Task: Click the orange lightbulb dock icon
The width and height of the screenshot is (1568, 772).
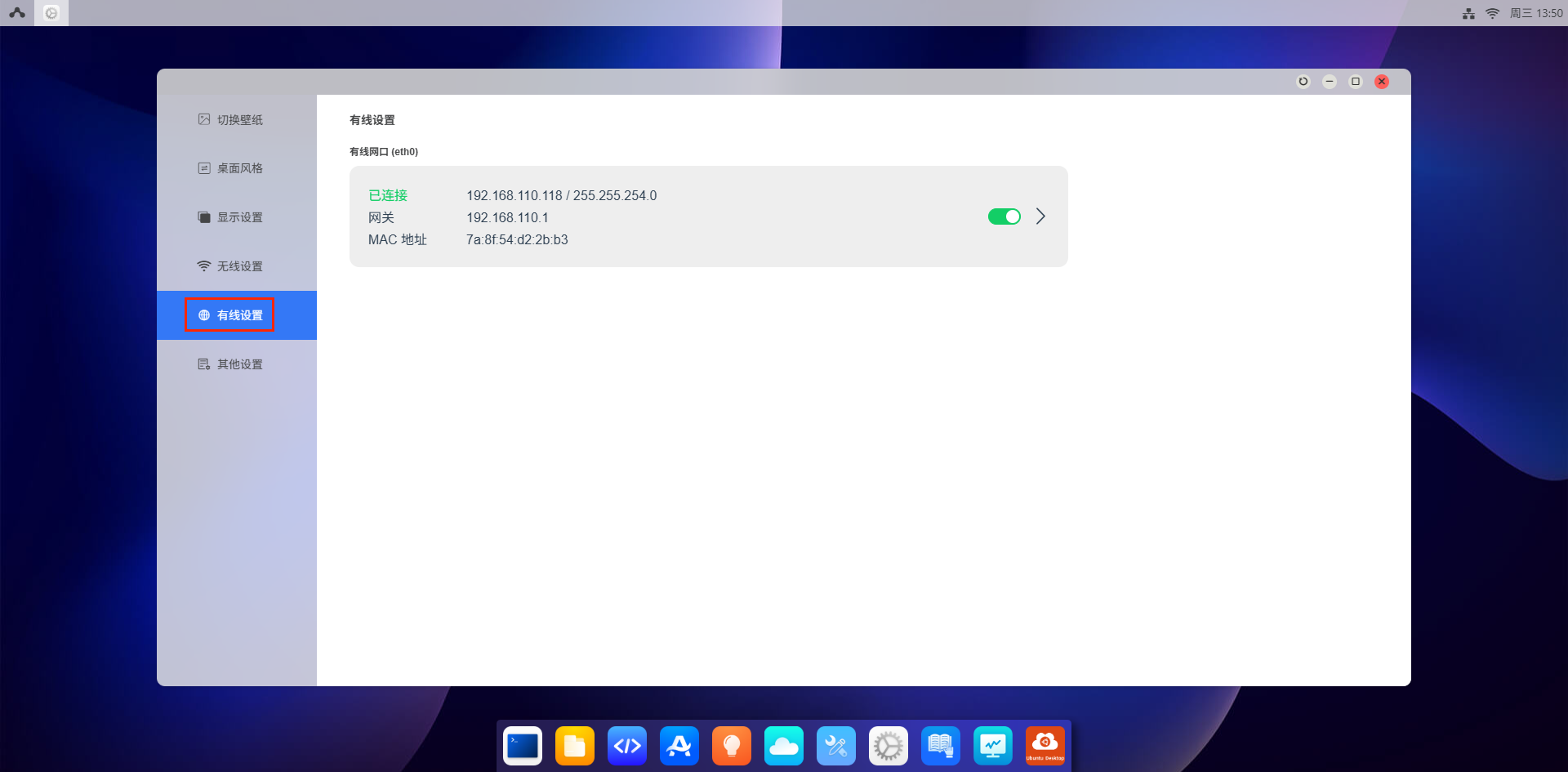Action: 732,746
